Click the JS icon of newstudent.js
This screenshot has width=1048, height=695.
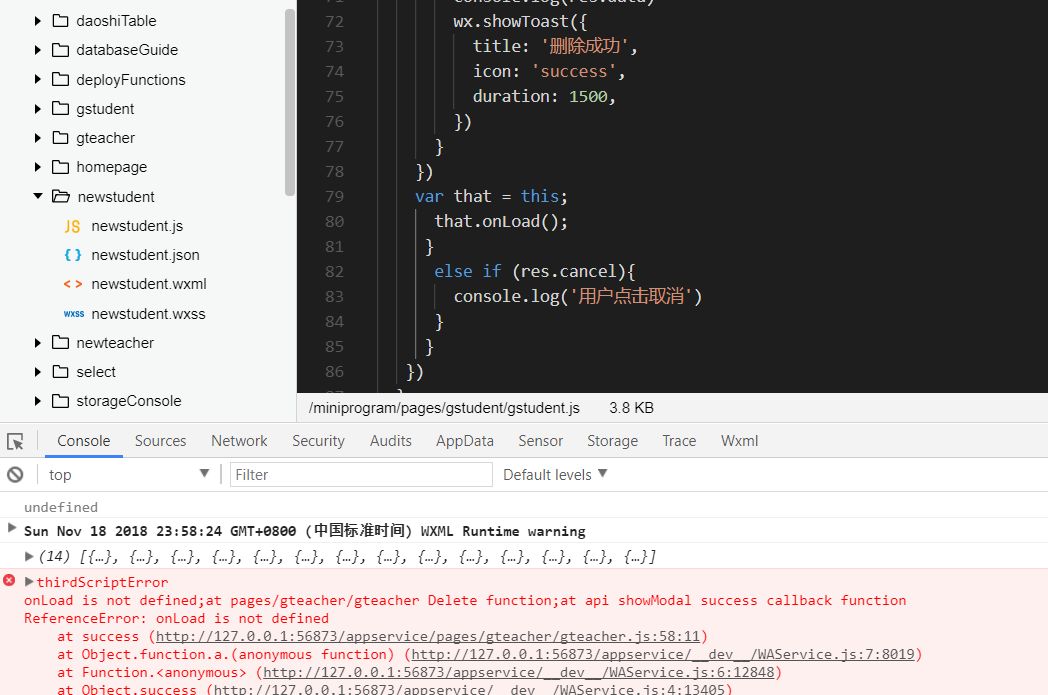tap(72, 227)
